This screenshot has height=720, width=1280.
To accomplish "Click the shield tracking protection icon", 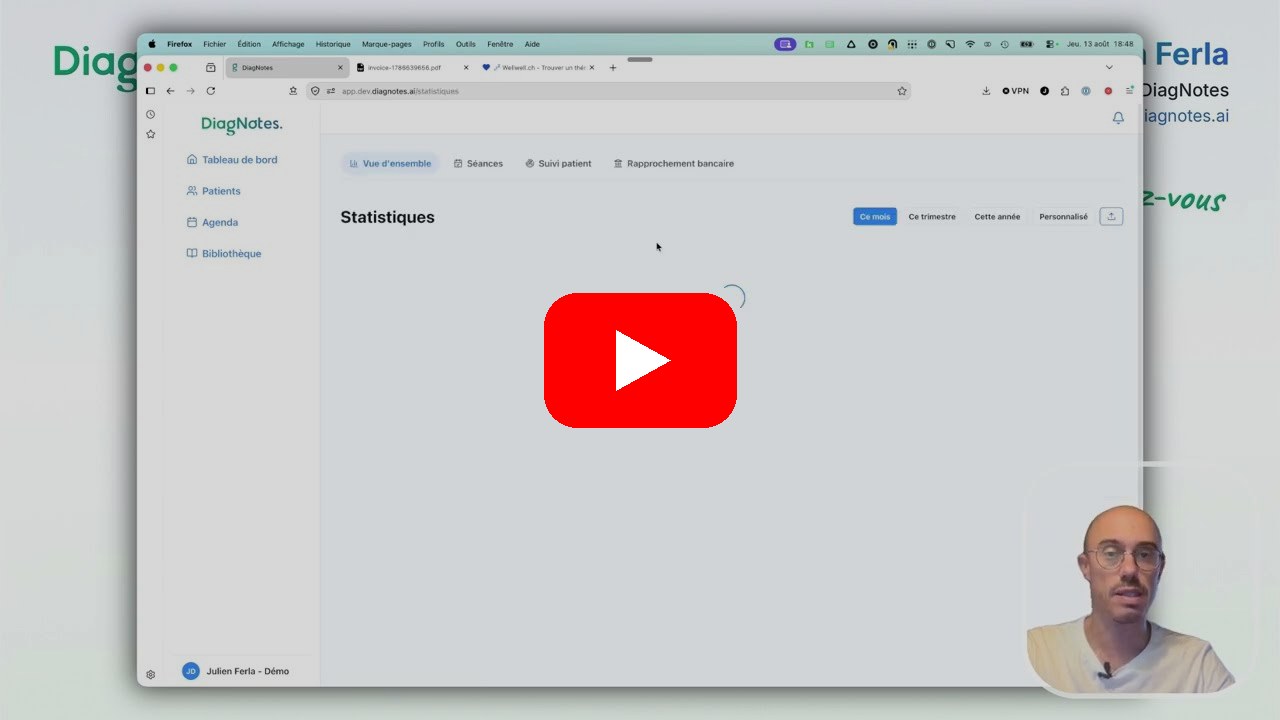I will 315,91.
